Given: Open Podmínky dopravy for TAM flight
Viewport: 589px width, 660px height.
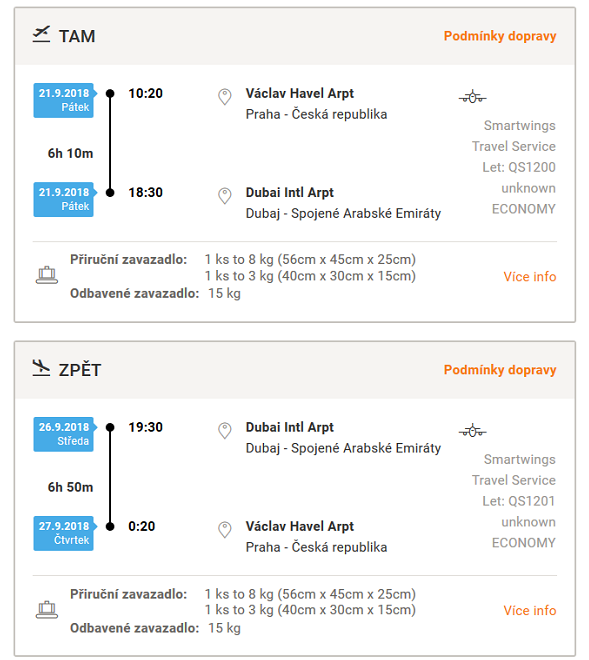Looking at the screenshot, I should [500, 36].
